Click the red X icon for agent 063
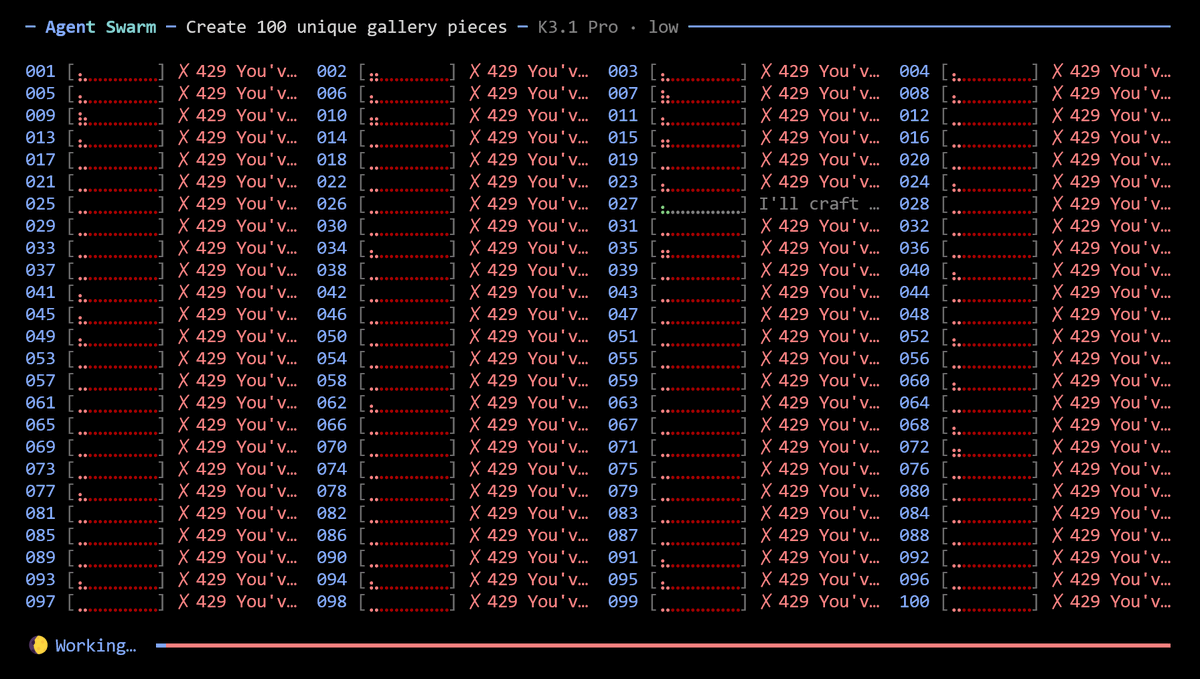The width and height of the screenshot is (1200, 679). [x=766, y=403]
